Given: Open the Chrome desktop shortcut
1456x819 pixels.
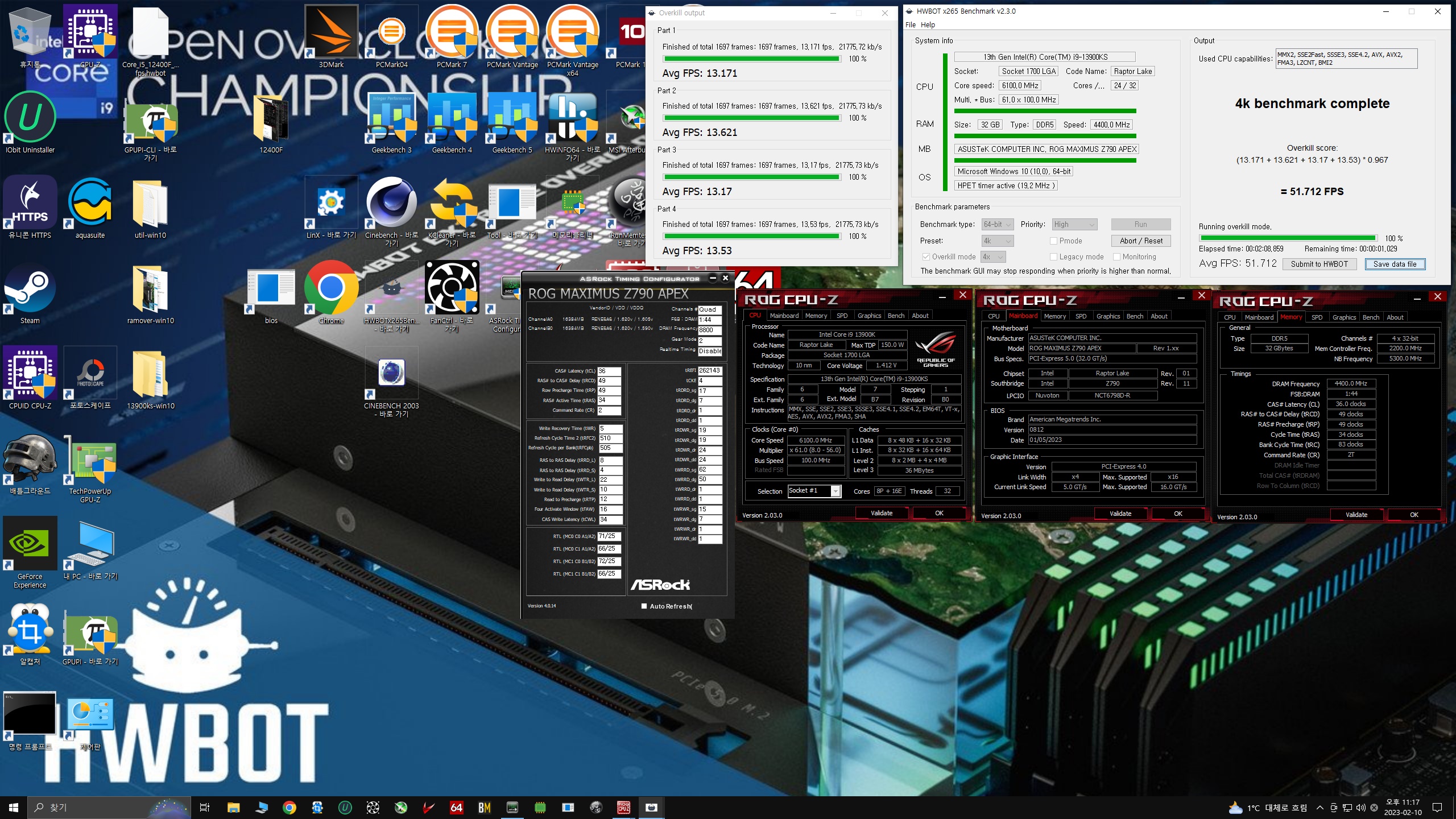Looking at the screenshot, I should pos(331,293).
